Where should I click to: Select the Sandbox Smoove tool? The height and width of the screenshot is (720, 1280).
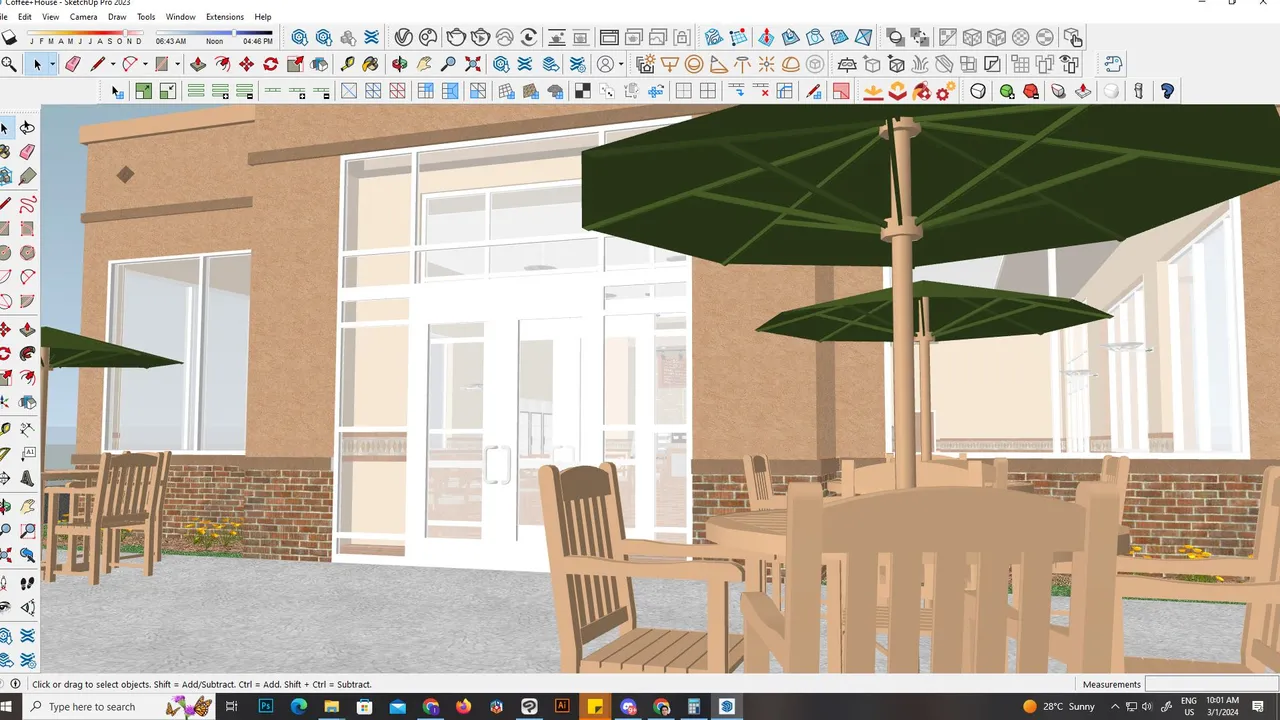click(x=765, y=37)
